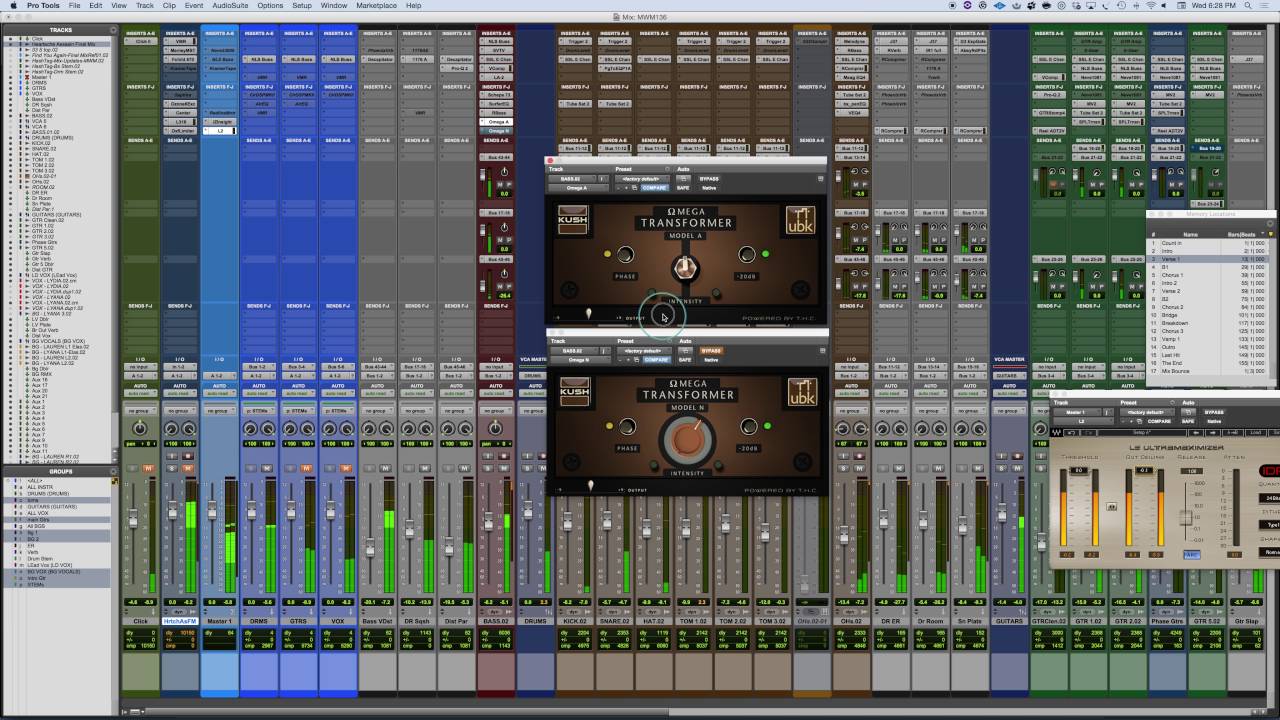Open automation mode dropdown on Click track
The width and height of the screenshot is (1280, 720).
(x=140, y=393)
